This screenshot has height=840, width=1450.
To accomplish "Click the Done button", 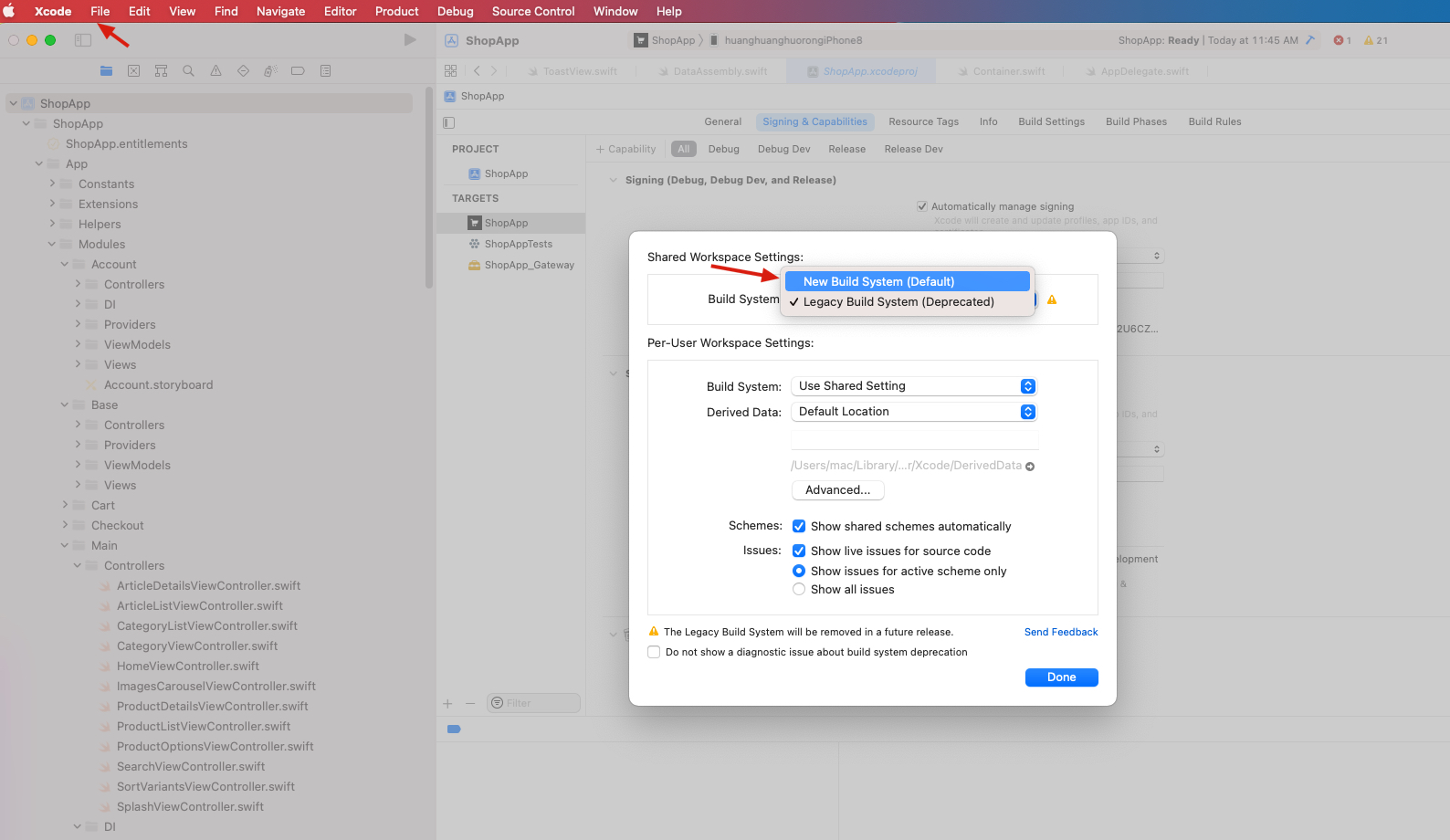I will pyautogui.click(x=1062, y=677).
